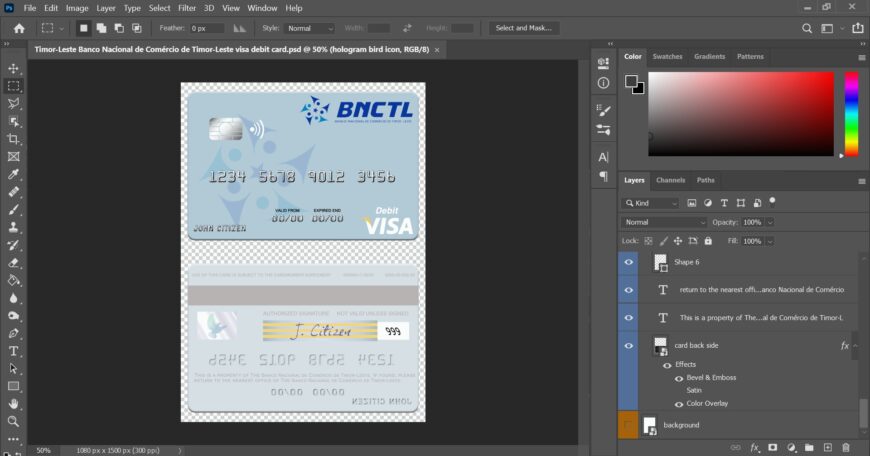
Task: Hide the 'return to the nearest offi...' text layer
Action: pos(629,290)
